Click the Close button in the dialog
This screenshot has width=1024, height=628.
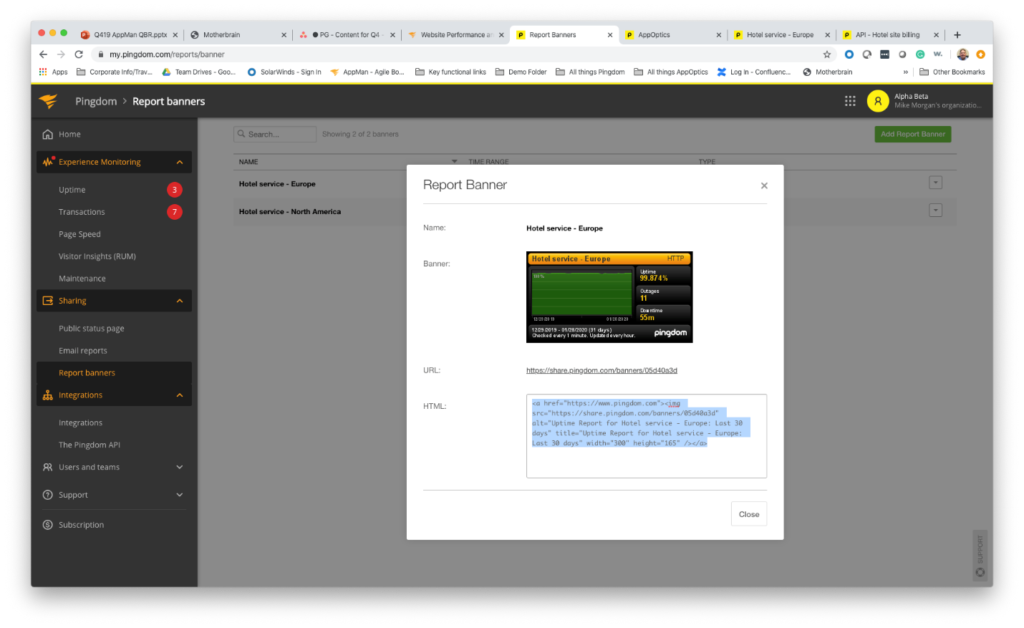click(749, 514)
